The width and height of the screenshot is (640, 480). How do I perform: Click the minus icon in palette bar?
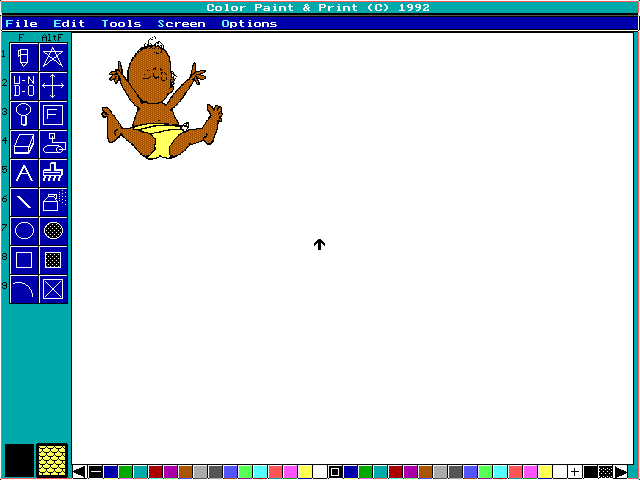pos(96,472)
